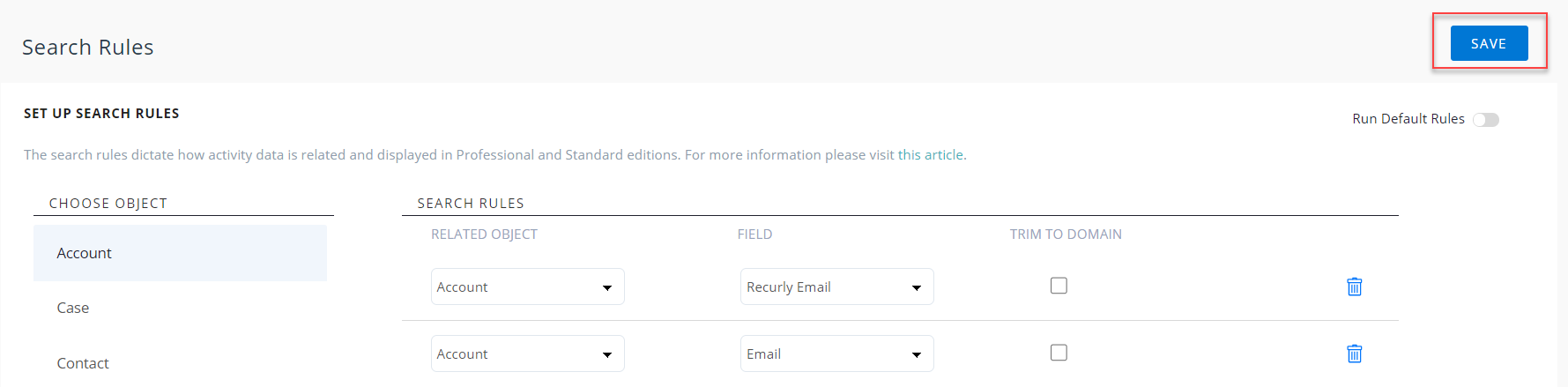Select Case in the Choose Object list
Viewport: 1568px width, 387px height.
pyautogui.click(x=73, y=308)
